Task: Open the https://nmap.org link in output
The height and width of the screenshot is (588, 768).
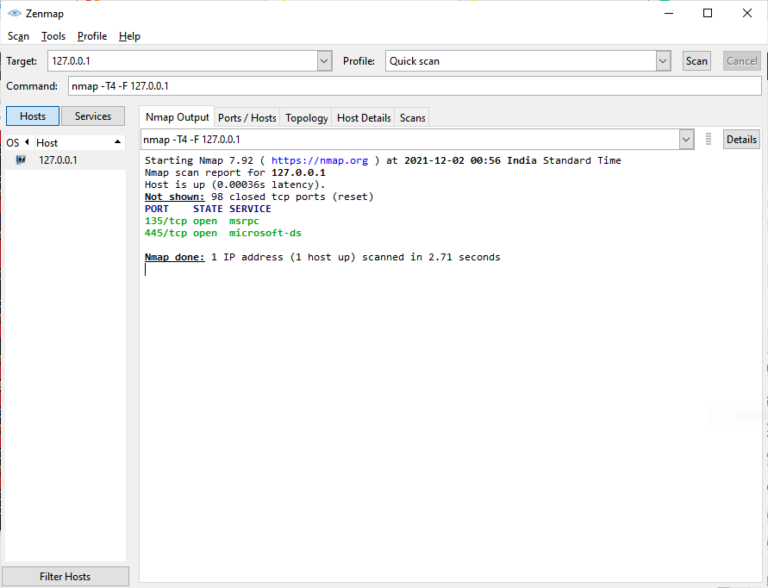Action: coord(319,160)
